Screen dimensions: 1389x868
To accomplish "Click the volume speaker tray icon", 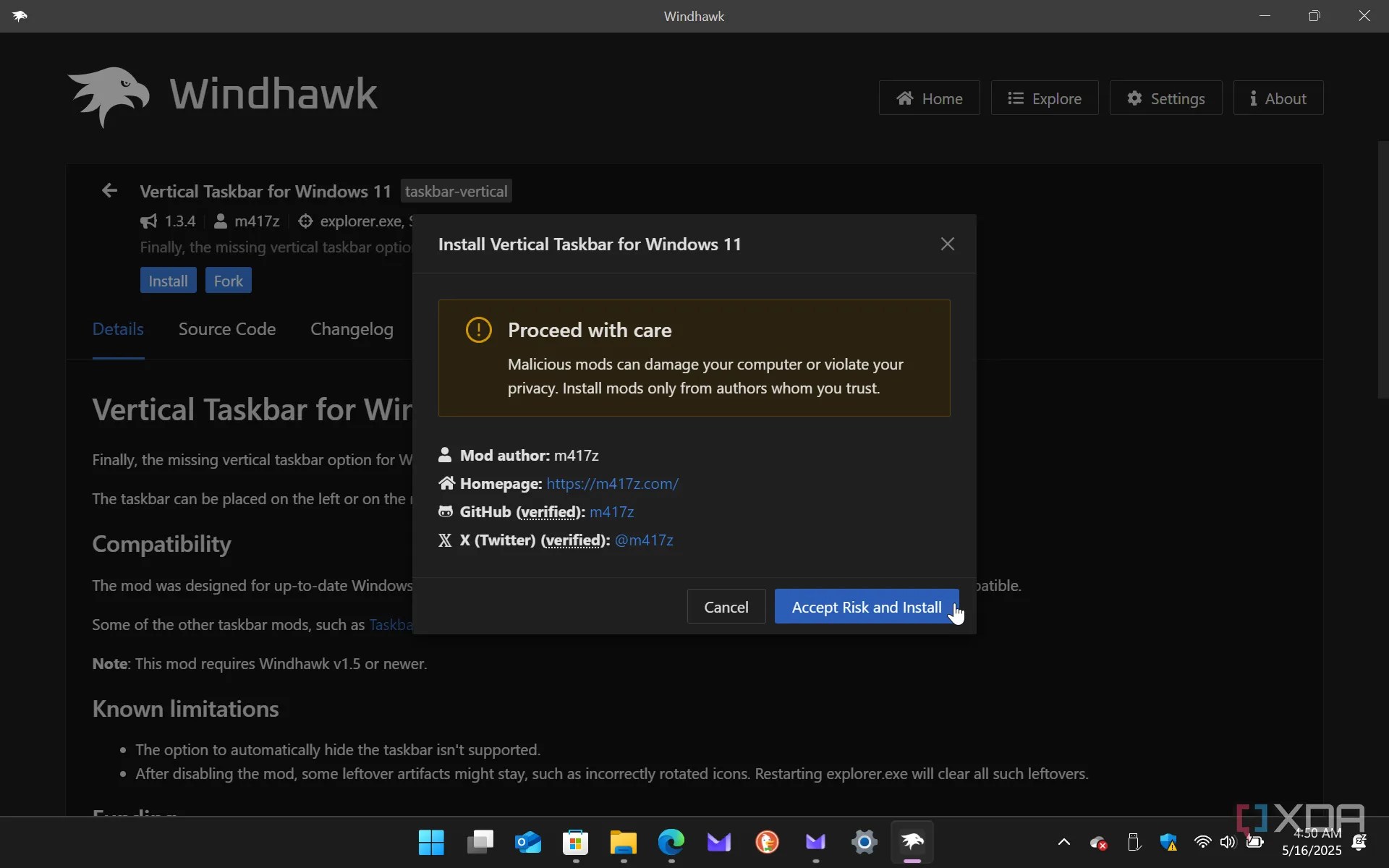I will click(1228, 842).
